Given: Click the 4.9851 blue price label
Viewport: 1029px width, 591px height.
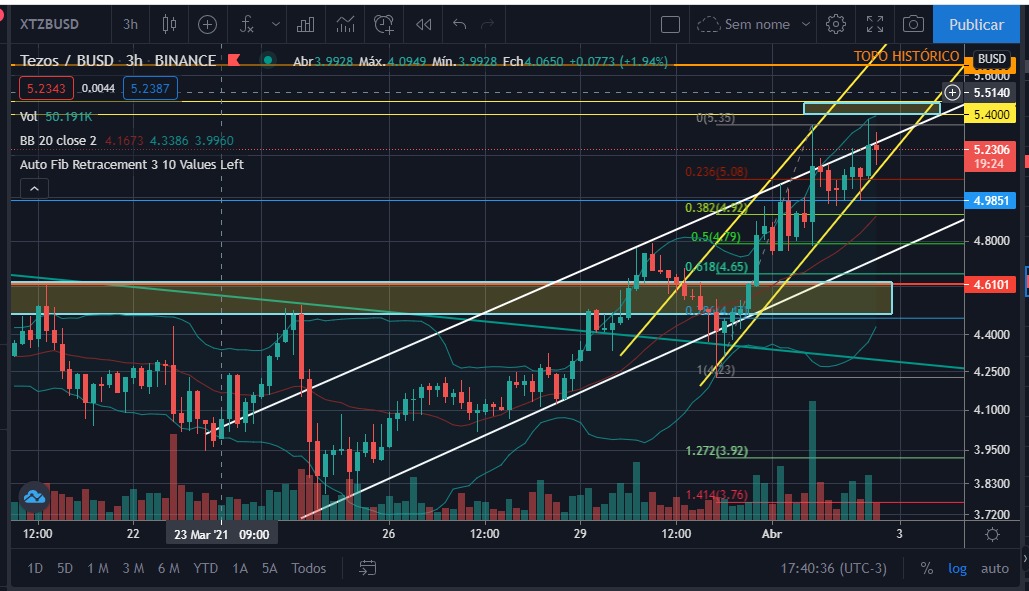Looking at the screenshot, I should [x=990, y=200].
